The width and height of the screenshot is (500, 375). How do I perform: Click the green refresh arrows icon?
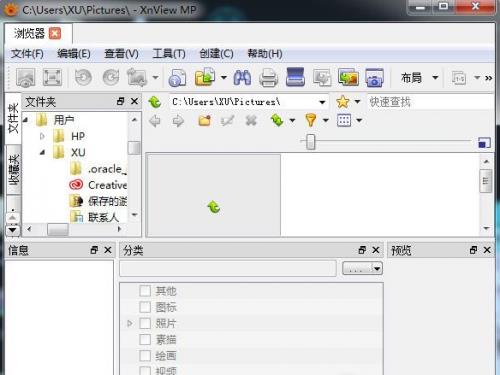coord(277,120)
